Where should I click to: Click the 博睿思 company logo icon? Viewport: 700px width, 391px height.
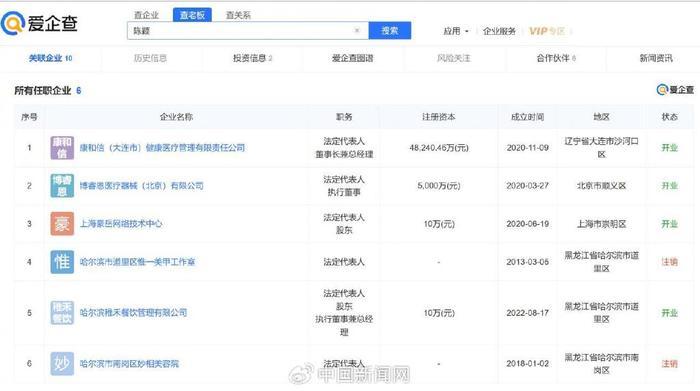pos(62,186)
